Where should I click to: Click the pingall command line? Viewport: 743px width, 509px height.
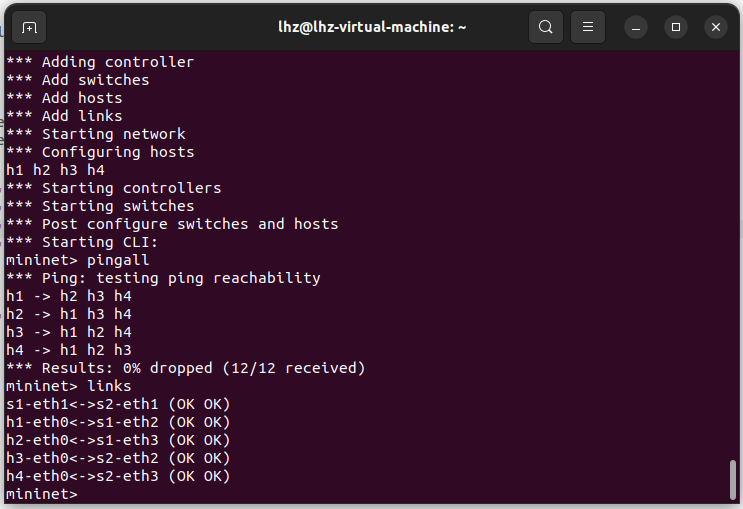(77, 260)
